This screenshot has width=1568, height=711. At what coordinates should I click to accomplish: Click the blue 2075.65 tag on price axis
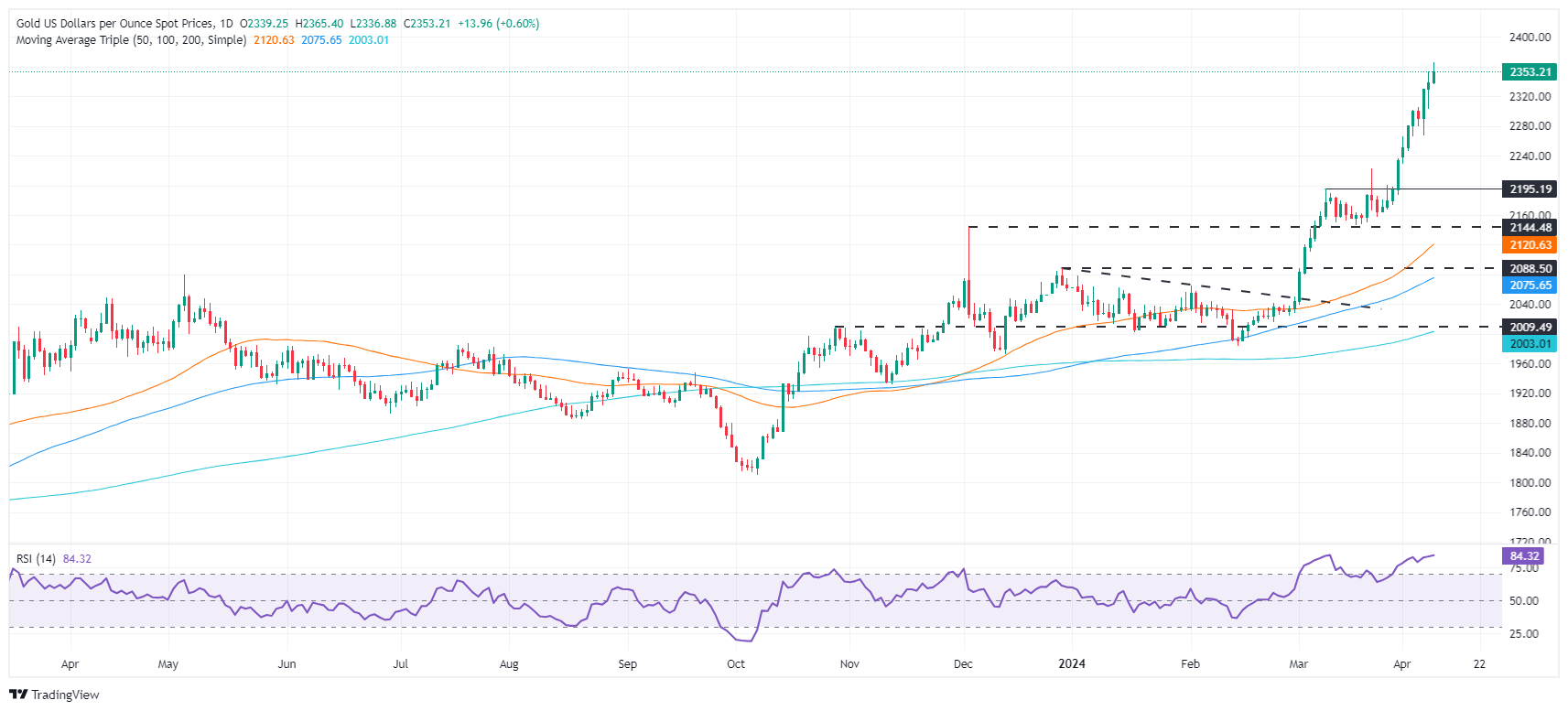[x=1529, y=285]
